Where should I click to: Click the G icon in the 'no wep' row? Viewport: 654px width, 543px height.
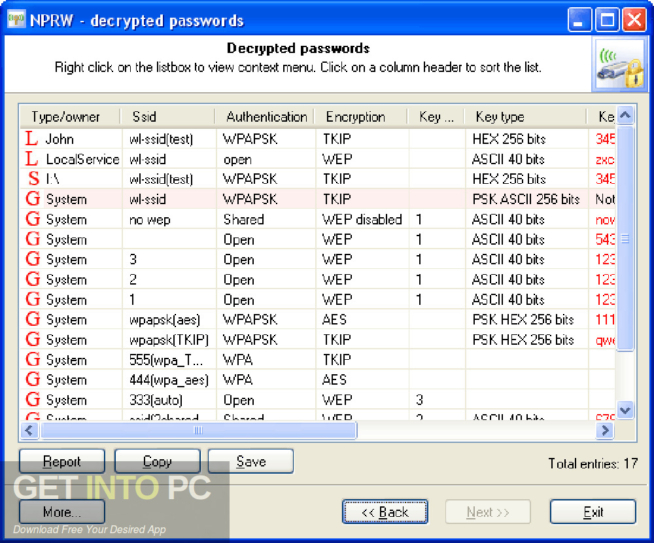(x=33, y=219)
